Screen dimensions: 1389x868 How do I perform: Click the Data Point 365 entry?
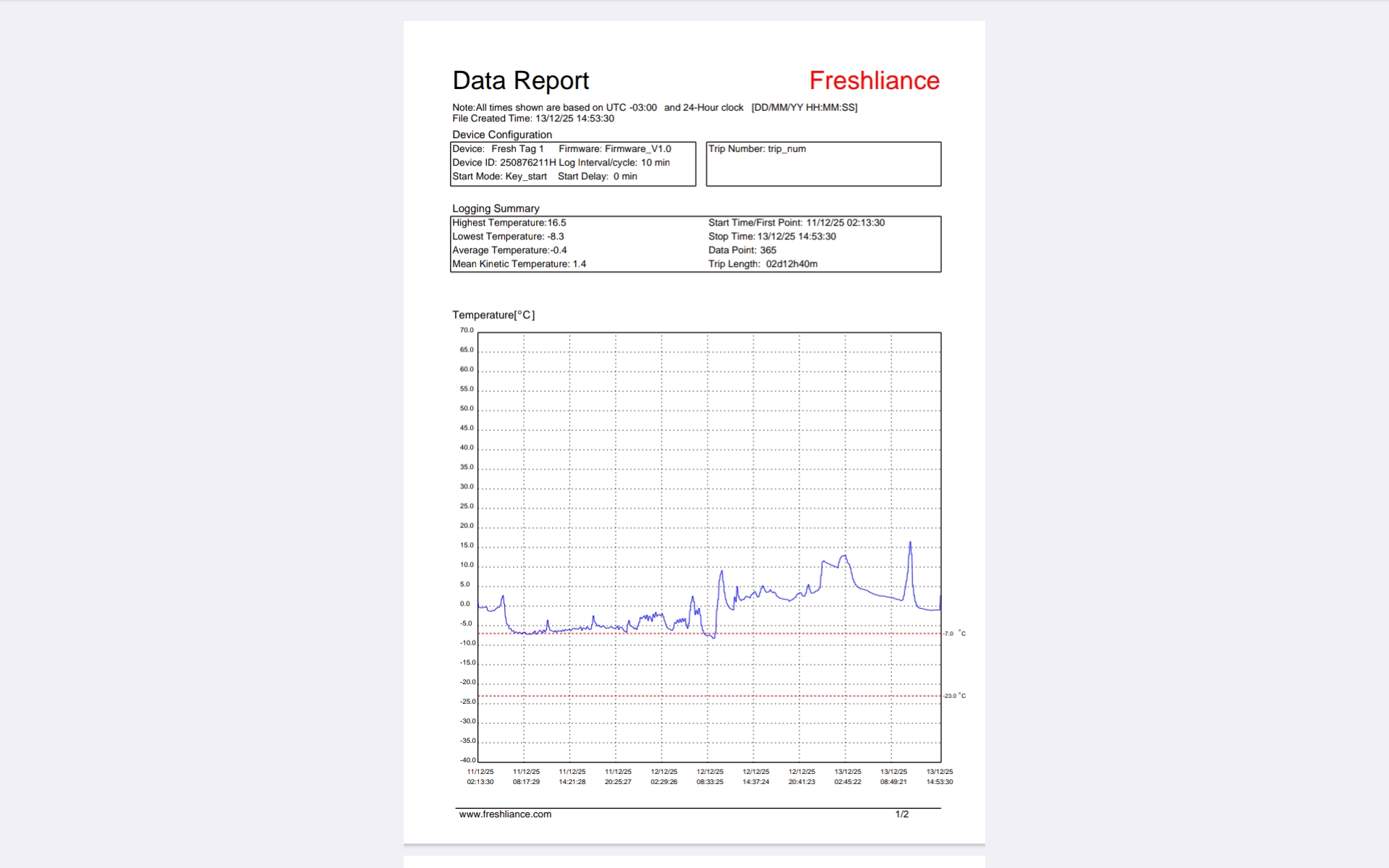click(x=742, y=250)
